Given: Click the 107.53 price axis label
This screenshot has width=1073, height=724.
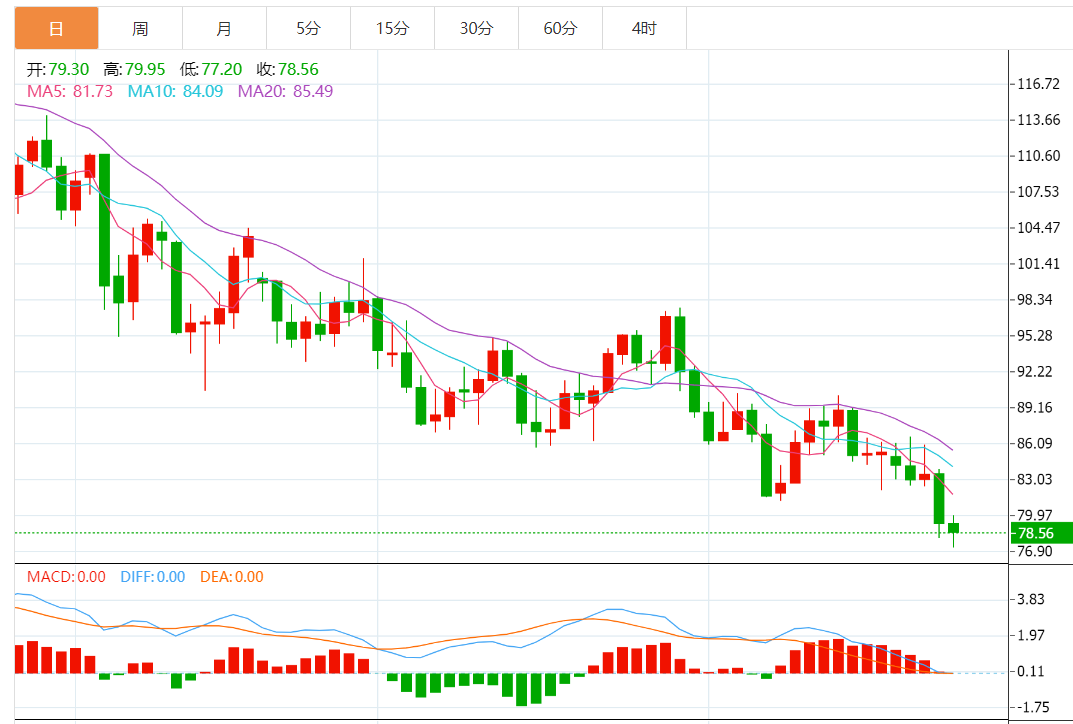Looking at the screenshot, I should click(x=1039, y=192).
